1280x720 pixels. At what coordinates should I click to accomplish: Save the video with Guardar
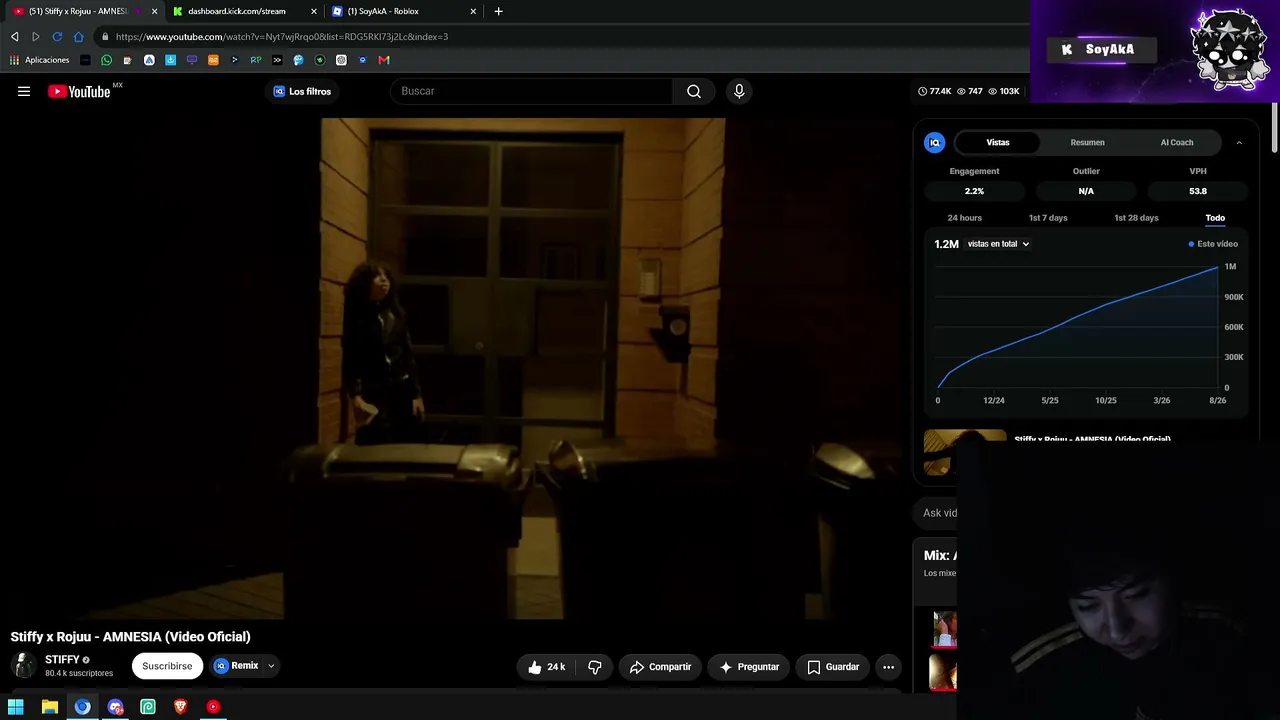[833, 667]
